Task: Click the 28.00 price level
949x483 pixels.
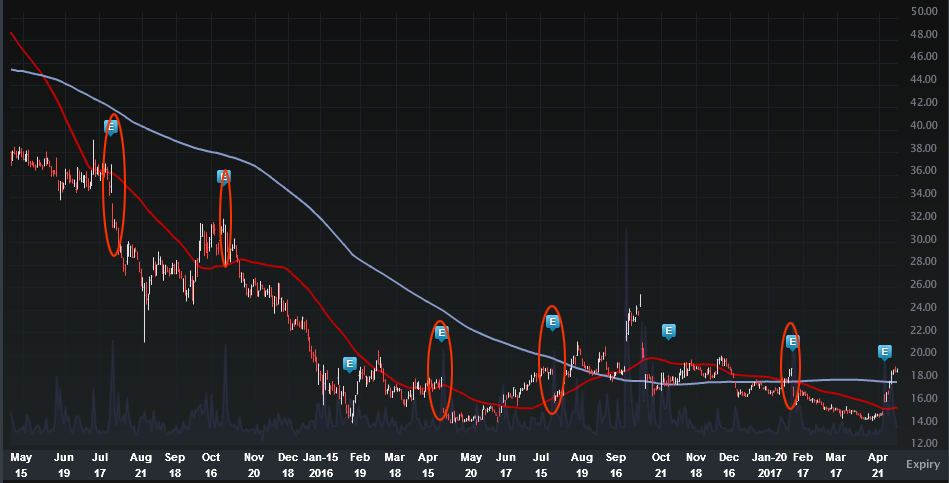Action: [924, 261]
